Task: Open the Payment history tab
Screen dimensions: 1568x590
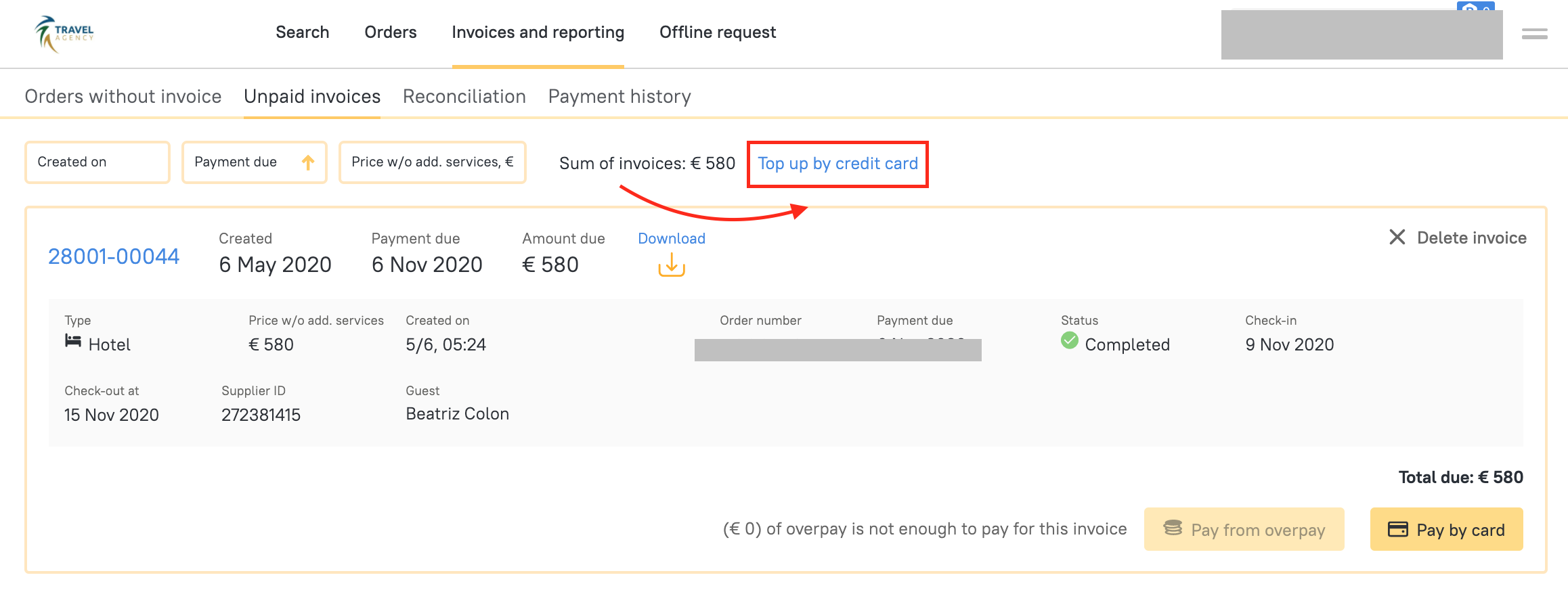Action: [619, 97]
